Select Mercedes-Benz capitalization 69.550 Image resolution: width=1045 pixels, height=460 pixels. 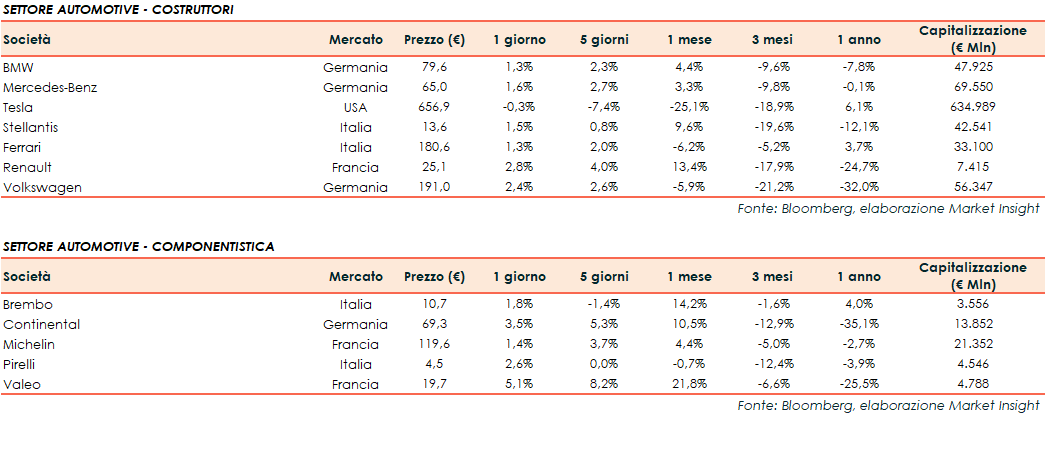click(x=972, y=87)
